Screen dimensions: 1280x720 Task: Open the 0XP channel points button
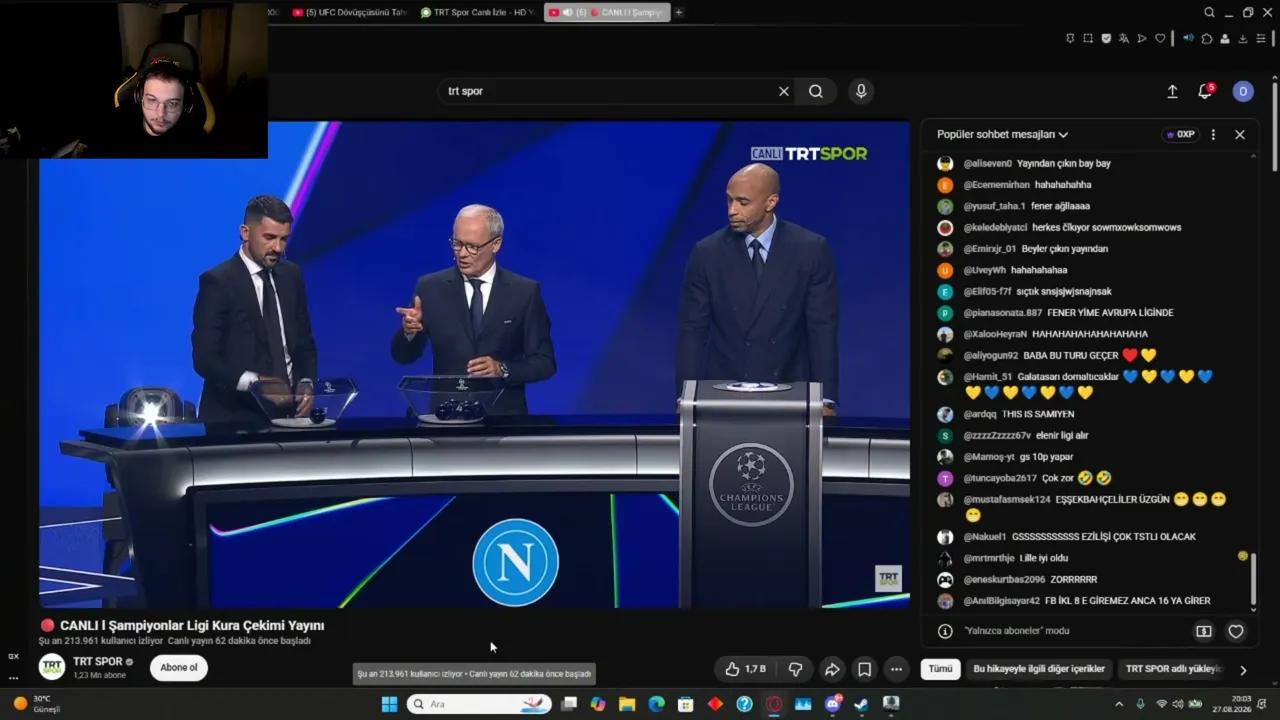click(1181, 134)
